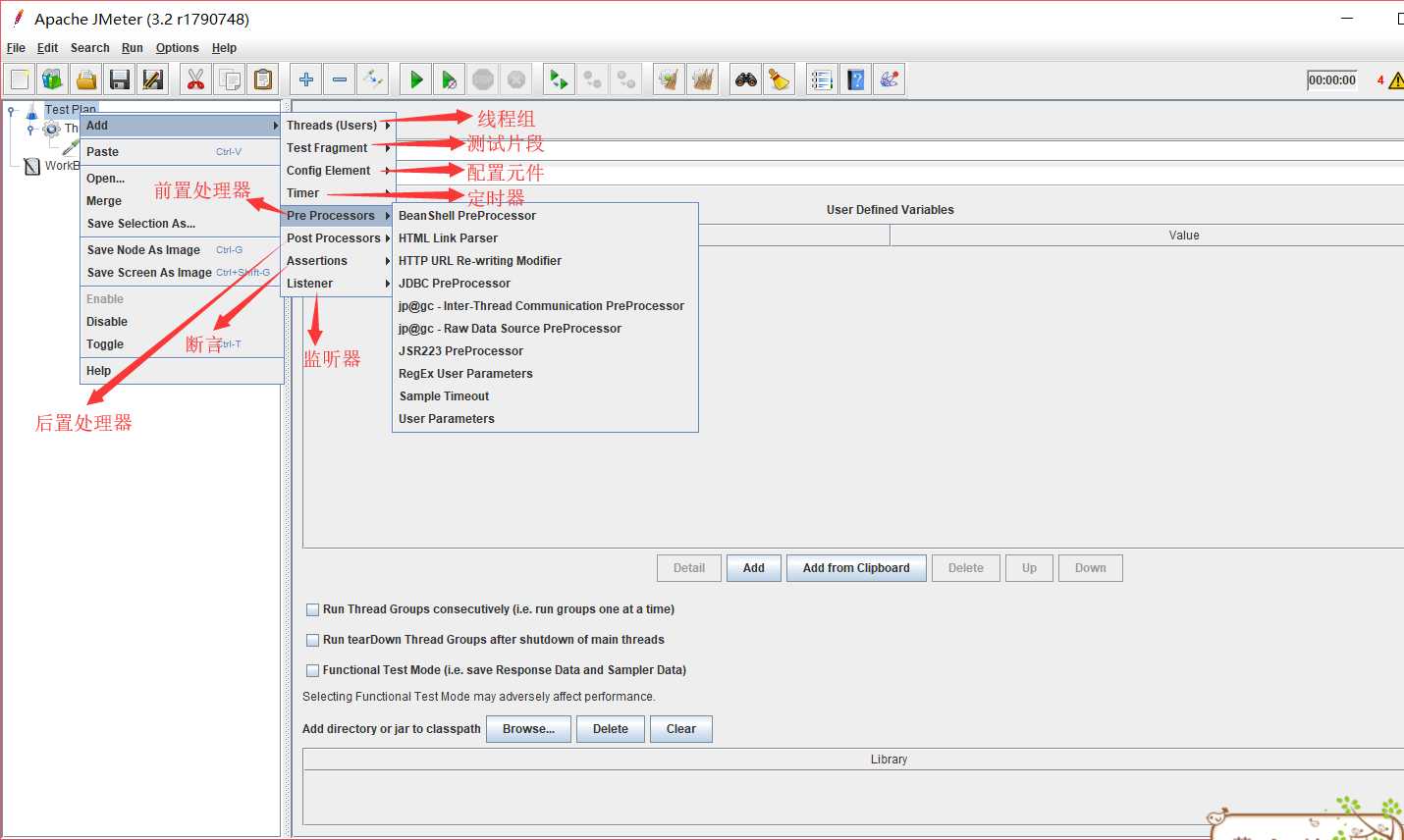Choose Save Selection As... in context menu
1404x840 pixels.
(182, 224)
